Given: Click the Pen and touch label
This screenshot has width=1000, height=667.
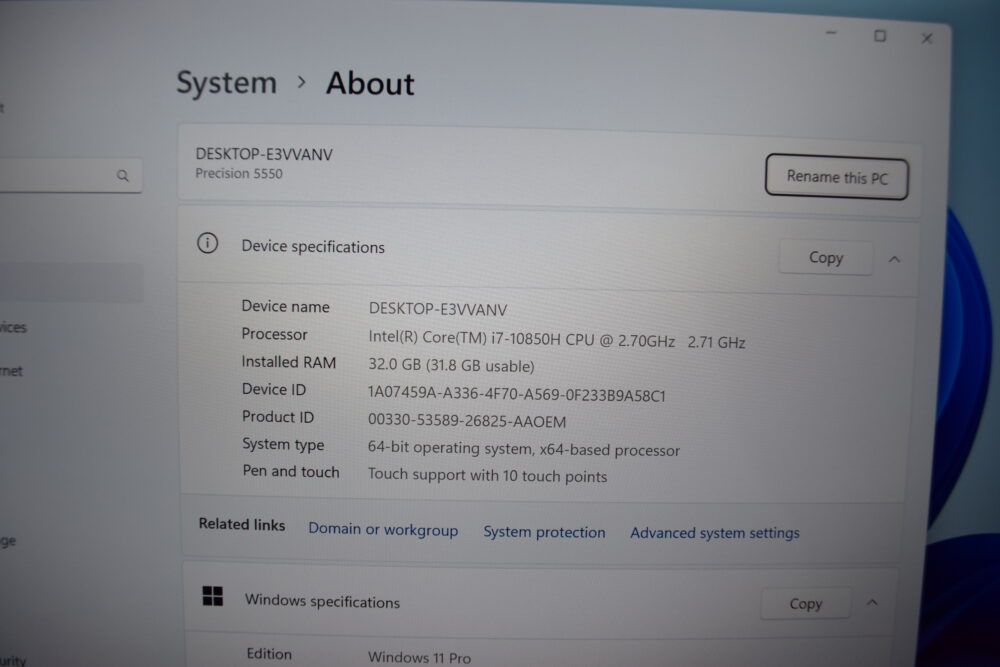Looking at the screenshot, I should point(291,472).
